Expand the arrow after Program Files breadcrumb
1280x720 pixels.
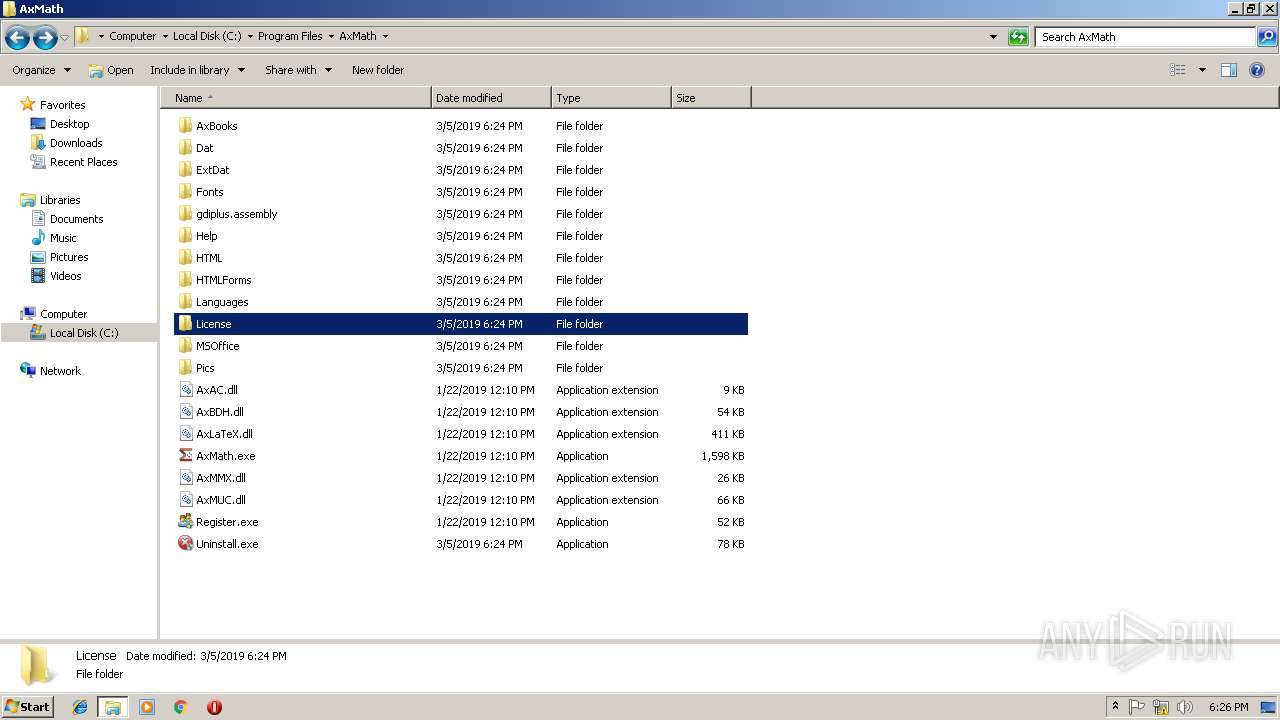pyautogui.click(x=331, y=36)
